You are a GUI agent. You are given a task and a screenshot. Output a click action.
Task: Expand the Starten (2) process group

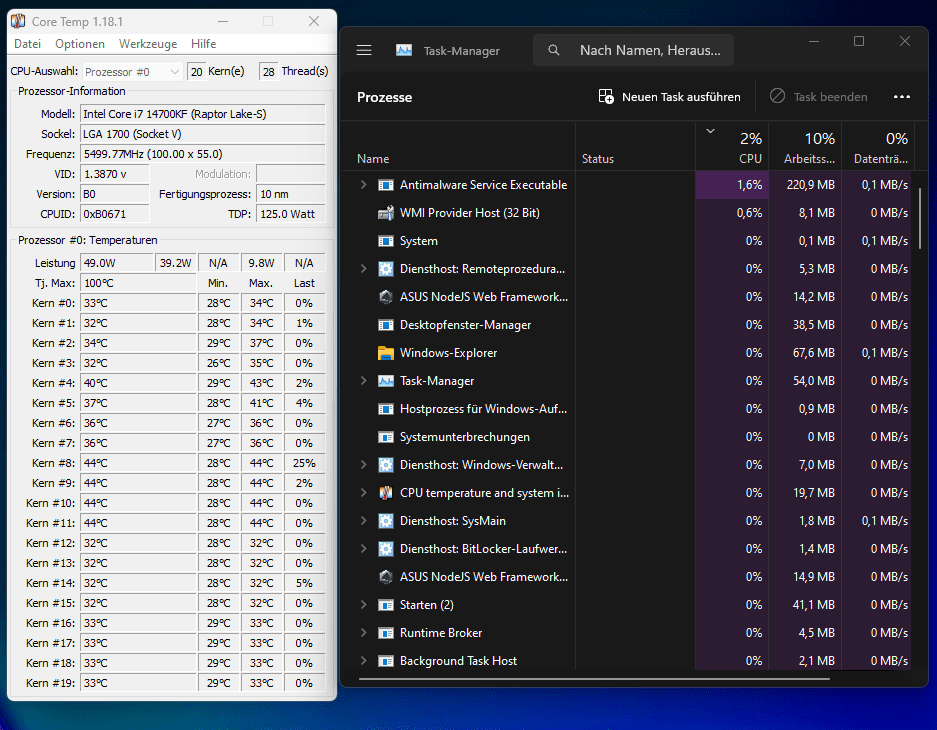[x=363, y=605]
